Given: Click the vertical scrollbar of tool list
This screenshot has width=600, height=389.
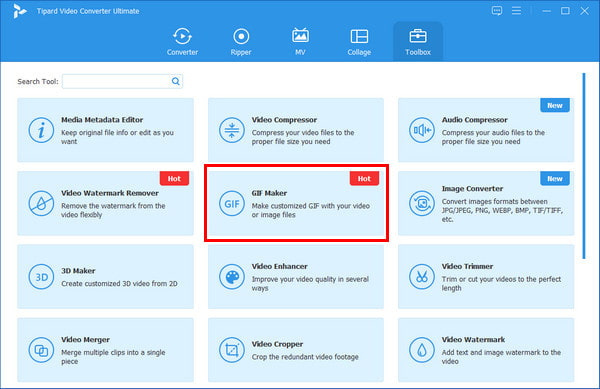Looking at the screenshot, I should click(584, 166).
